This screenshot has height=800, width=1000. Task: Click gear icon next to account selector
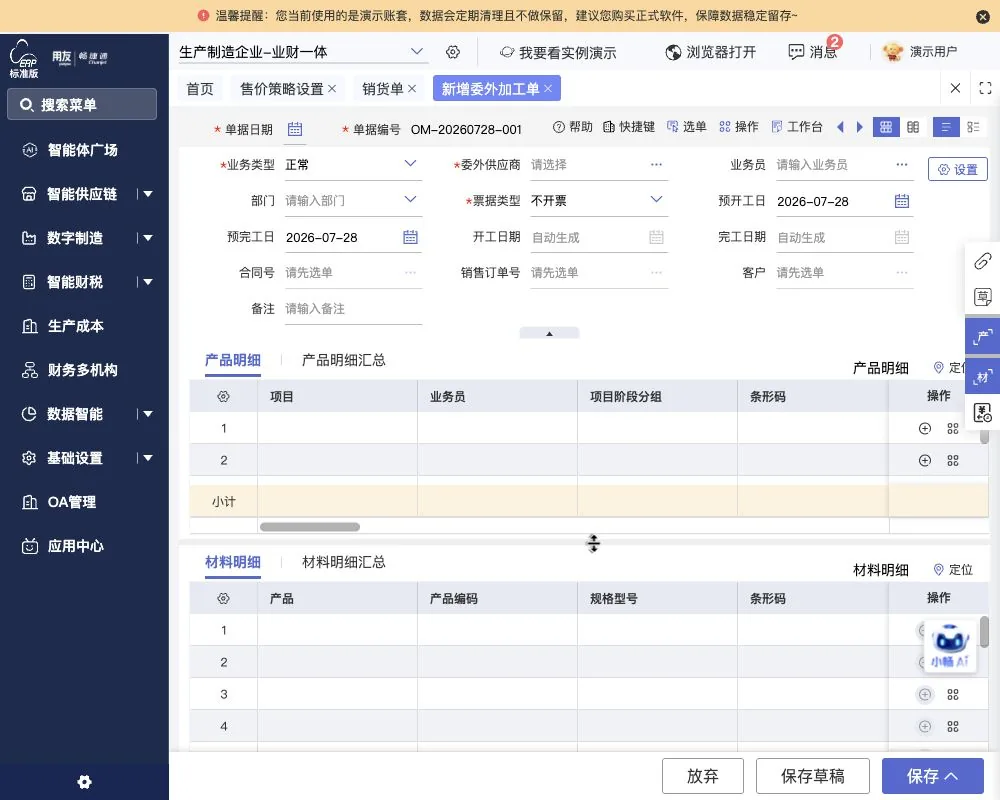pos(453,52)
